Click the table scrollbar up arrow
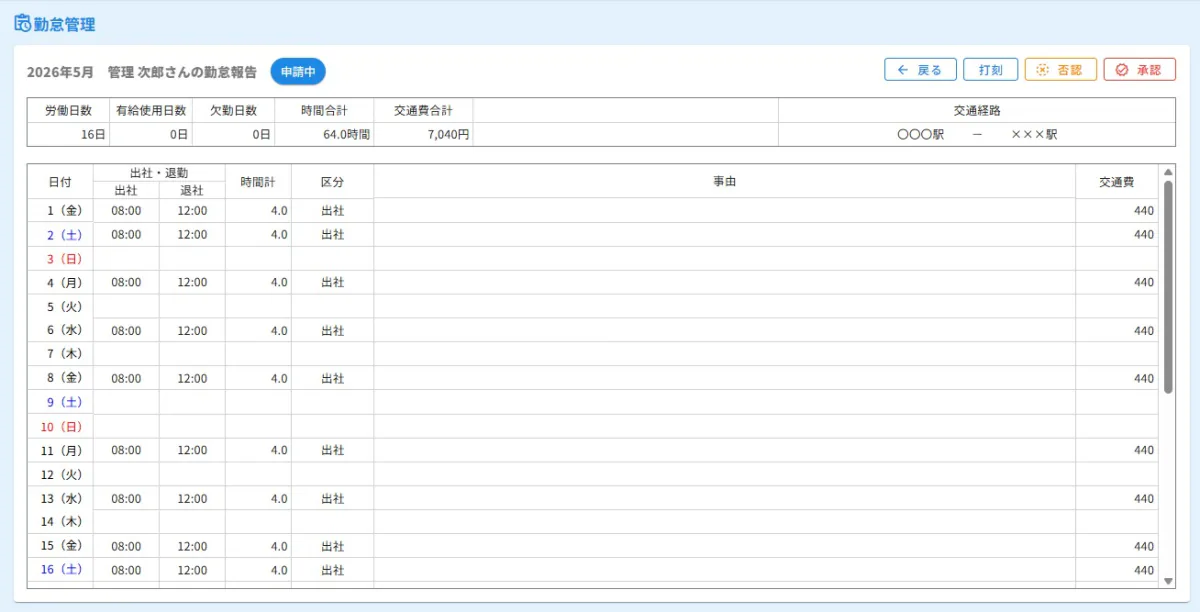Viewport: 1200px width, 612px height. (x=1168, y=173)
